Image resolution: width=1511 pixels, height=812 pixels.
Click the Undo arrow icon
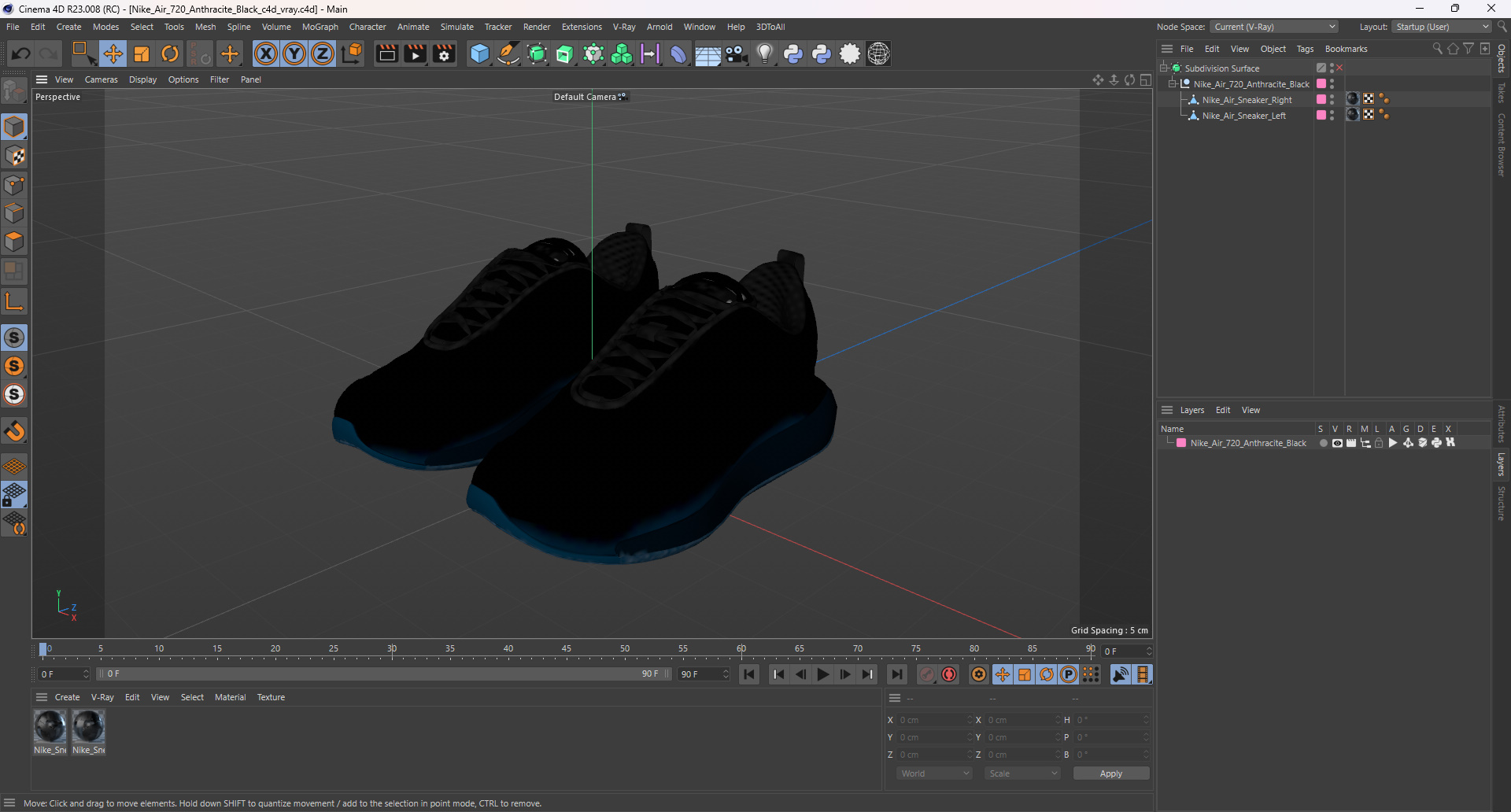point(21,54)
